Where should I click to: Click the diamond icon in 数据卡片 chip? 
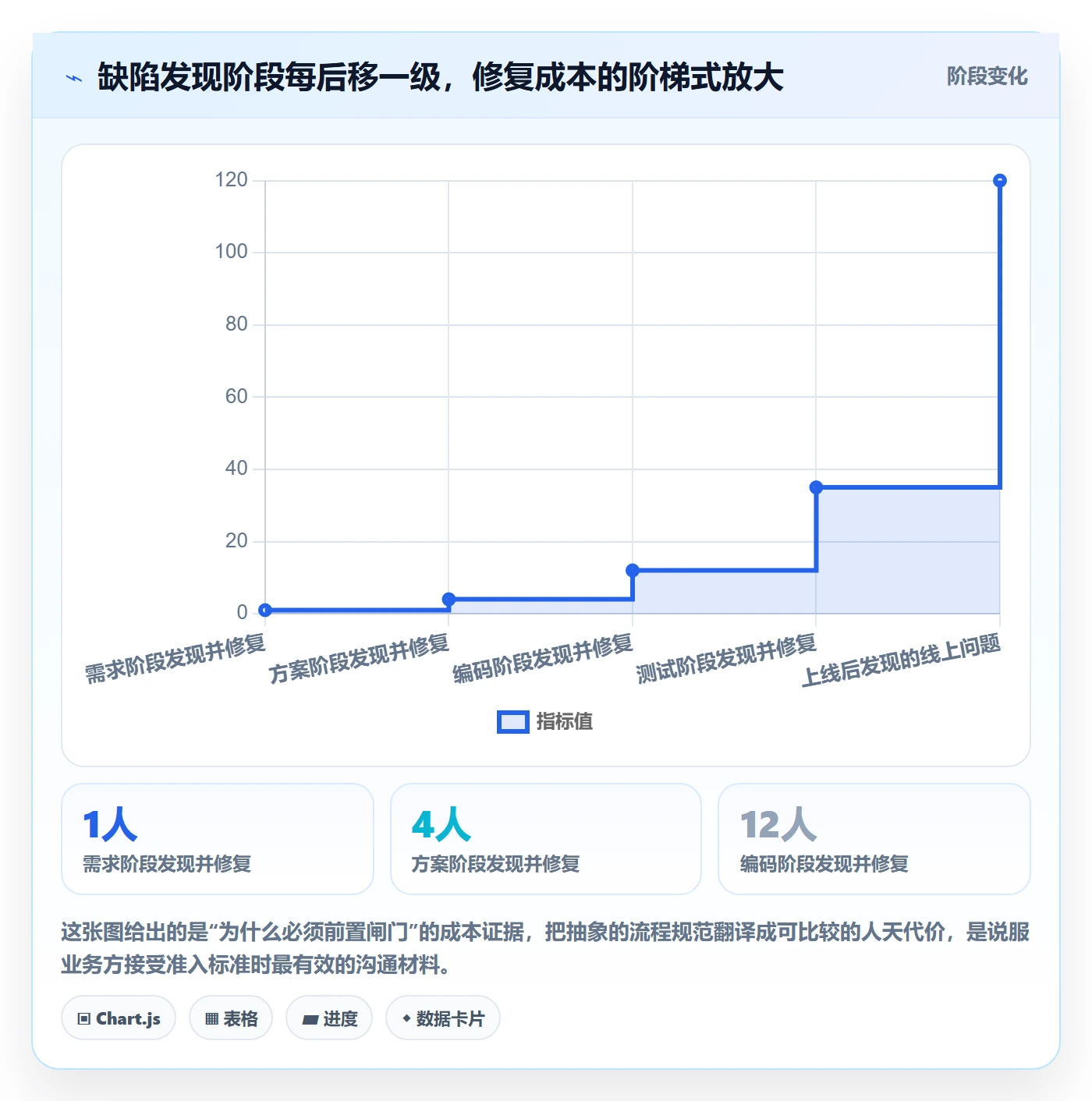pyautogui.click(x=406, y=1018)
